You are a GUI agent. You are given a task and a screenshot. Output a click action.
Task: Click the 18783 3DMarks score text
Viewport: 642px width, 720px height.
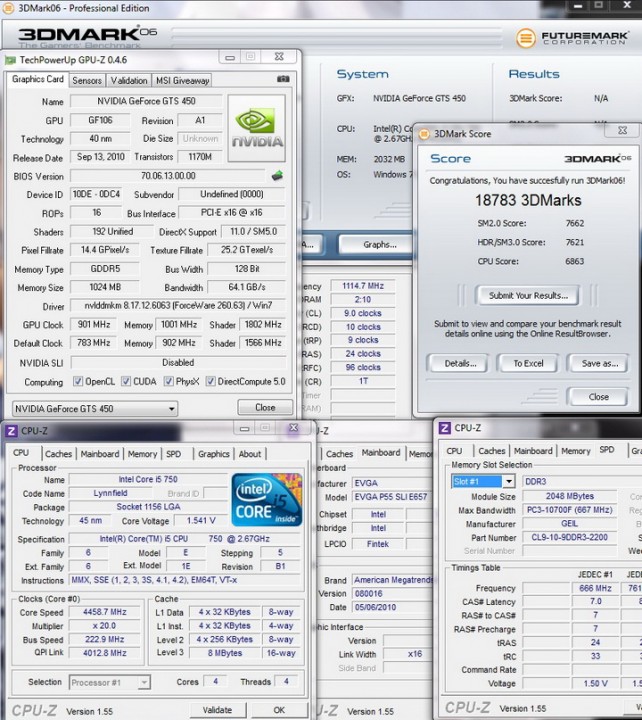[528, 200]
